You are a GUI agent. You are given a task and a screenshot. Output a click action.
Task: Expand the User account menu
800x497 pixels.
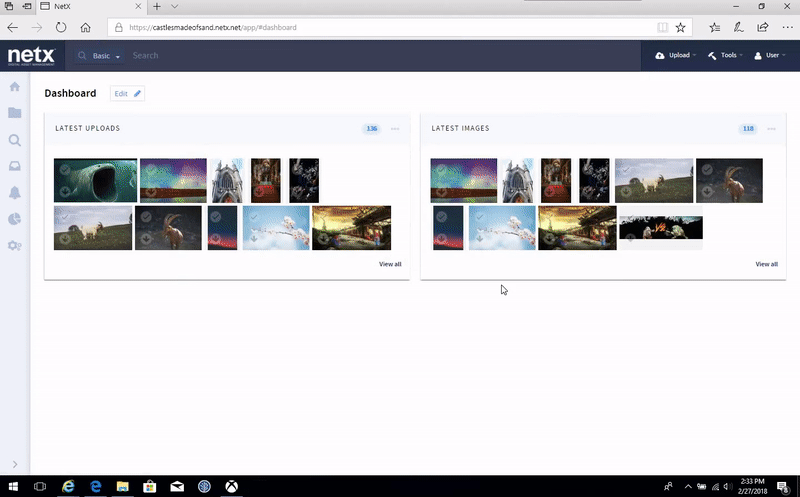click(771, 56)
